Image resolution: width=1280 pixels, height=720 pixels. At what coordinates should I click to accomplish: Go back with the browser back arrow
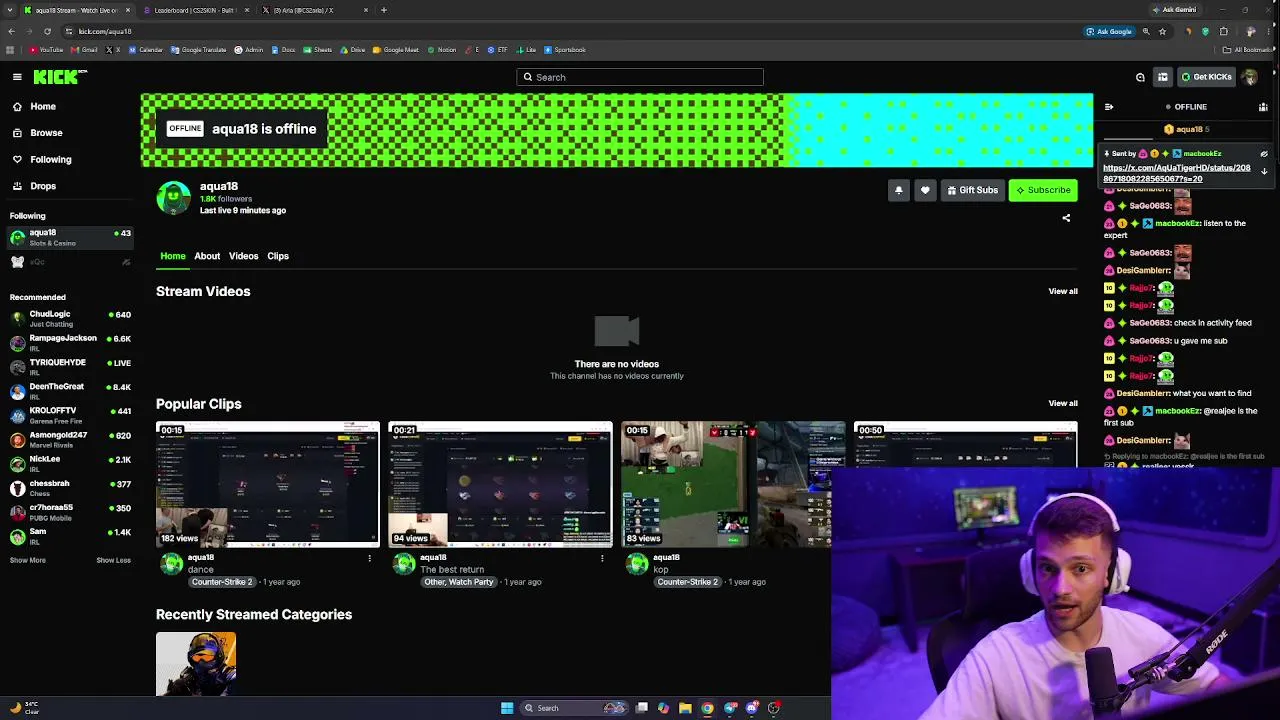point(11,31)
